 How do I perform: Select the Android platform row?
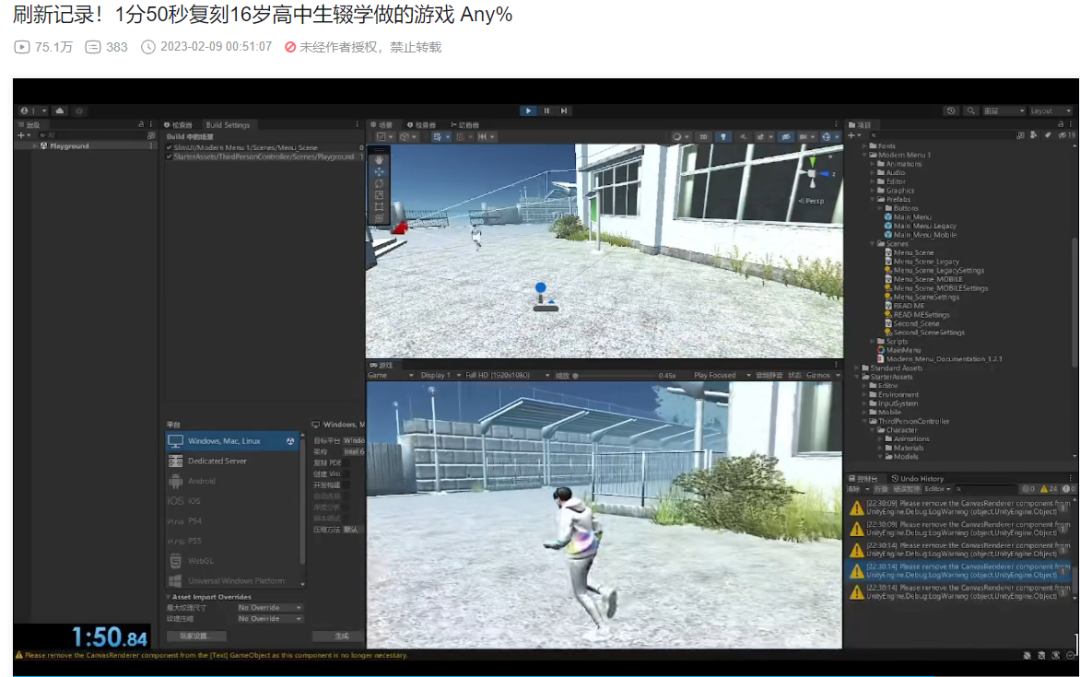[x=232, y=481]
